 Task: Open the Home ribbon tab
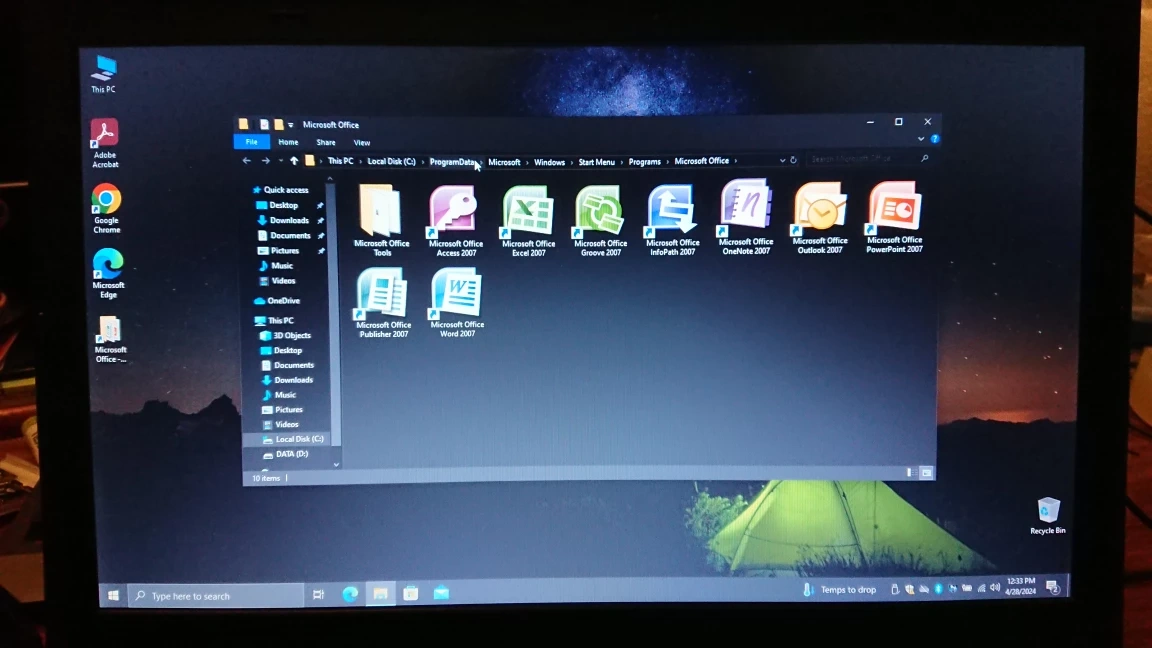pyautogui.click(x=288, y=143)
